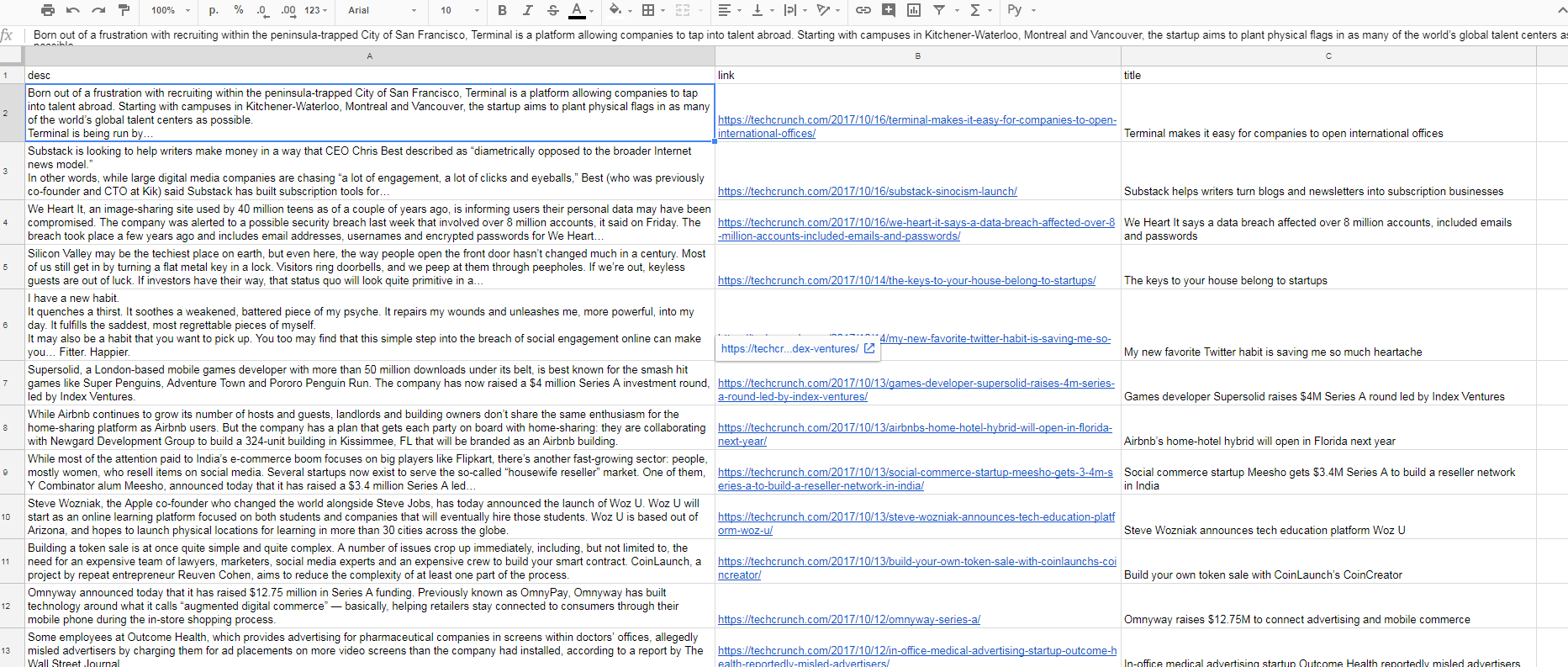Select column C header
The height and width of the screenshot is (667, 1568).
pyautogui.click(x=1328, y=56)
